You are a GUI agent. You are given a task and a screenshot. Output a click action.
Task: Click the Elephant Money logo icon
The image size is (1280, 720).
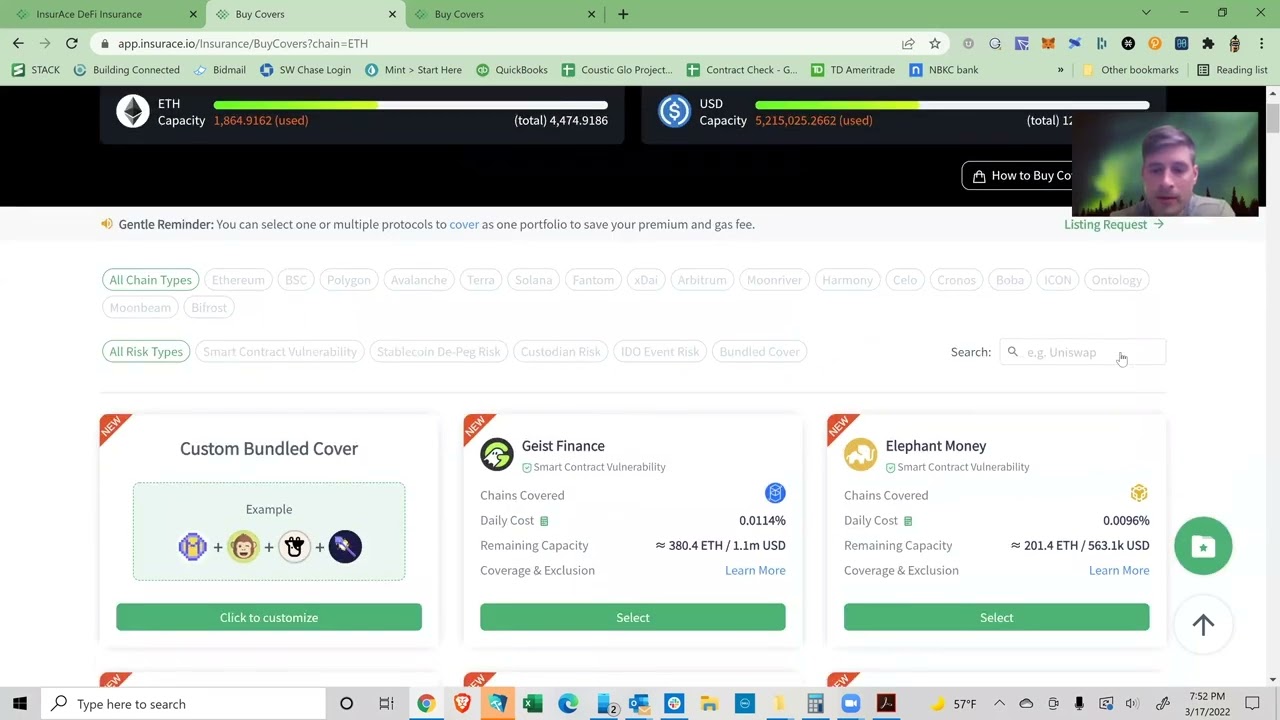coord(860,454)
